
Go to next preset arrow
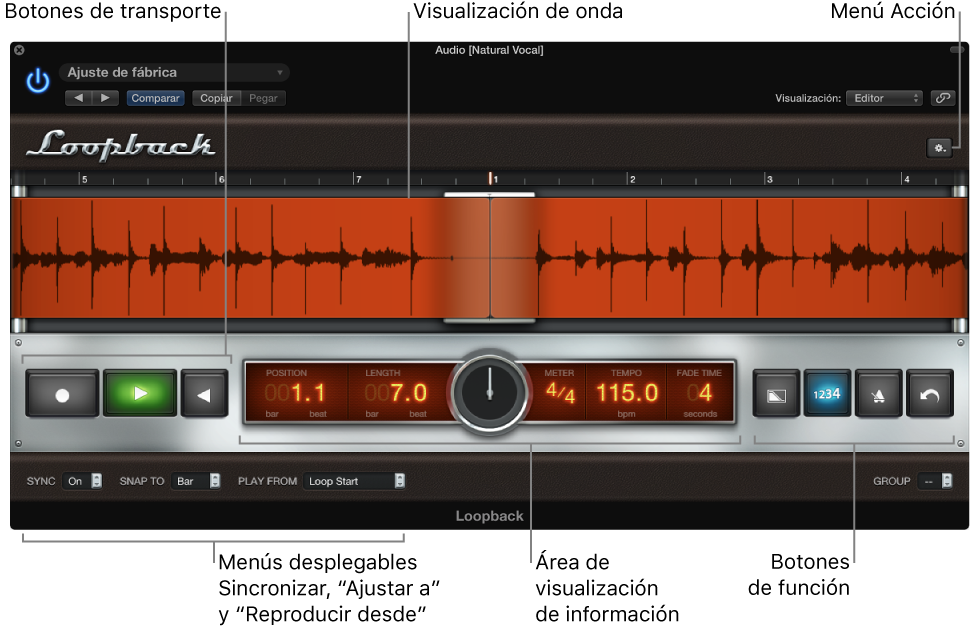click(x=105, y=98)
